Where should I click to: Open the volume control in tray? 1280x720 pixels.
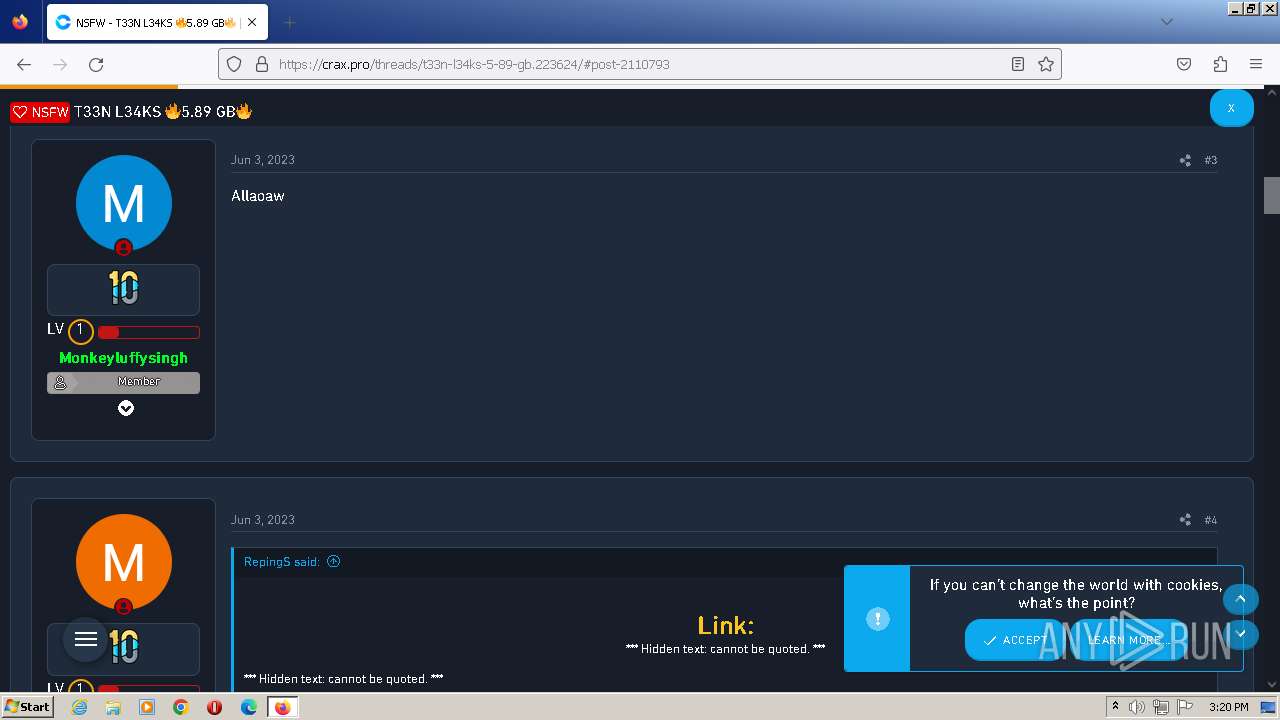[x=1137, y=707]
